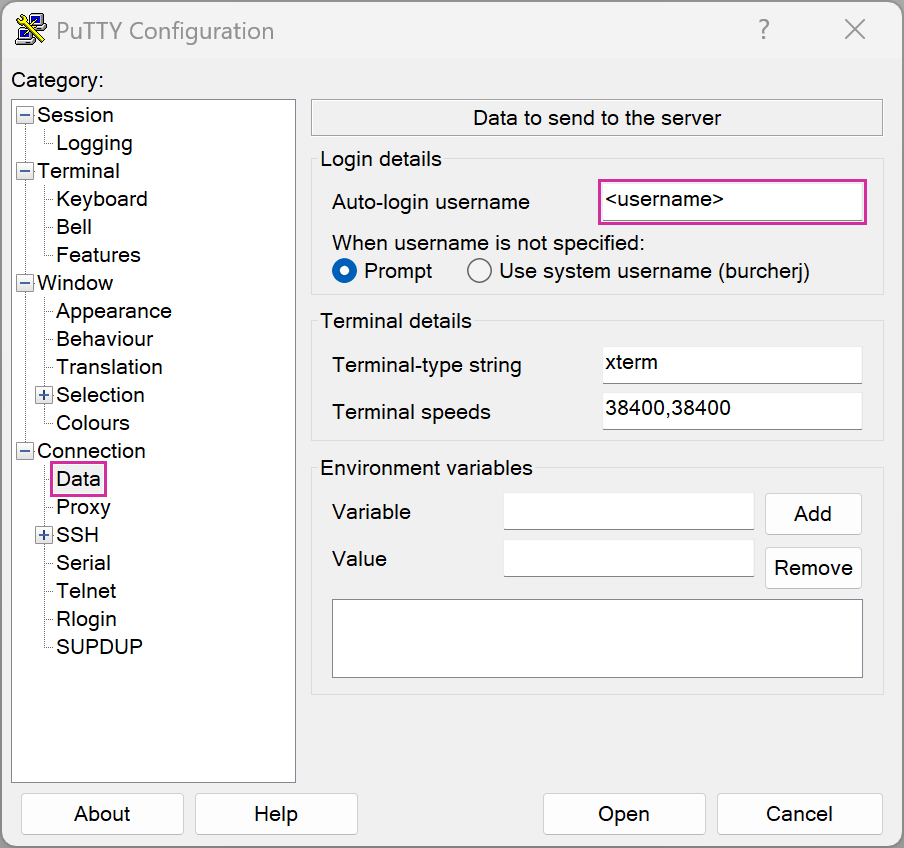Click the environment Variable text box
The width and height of the screenshot is (904, 848).
pyautogui.click(x=628, y=511)
